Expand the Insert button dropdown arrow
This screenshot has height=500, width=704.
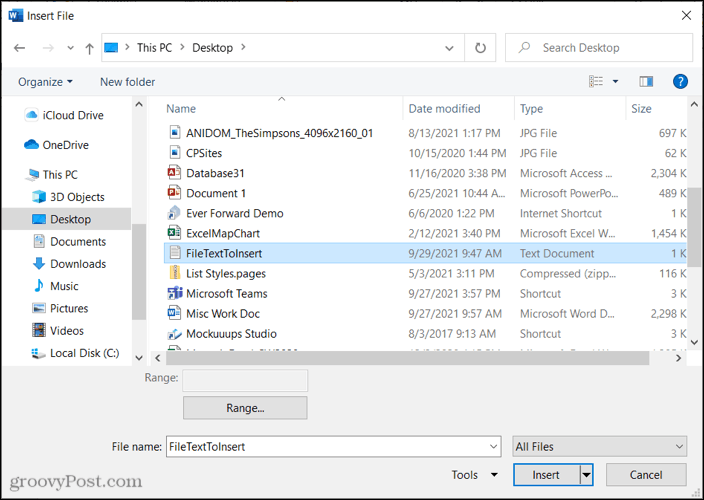pyautogui.click(x=587, y=475)
